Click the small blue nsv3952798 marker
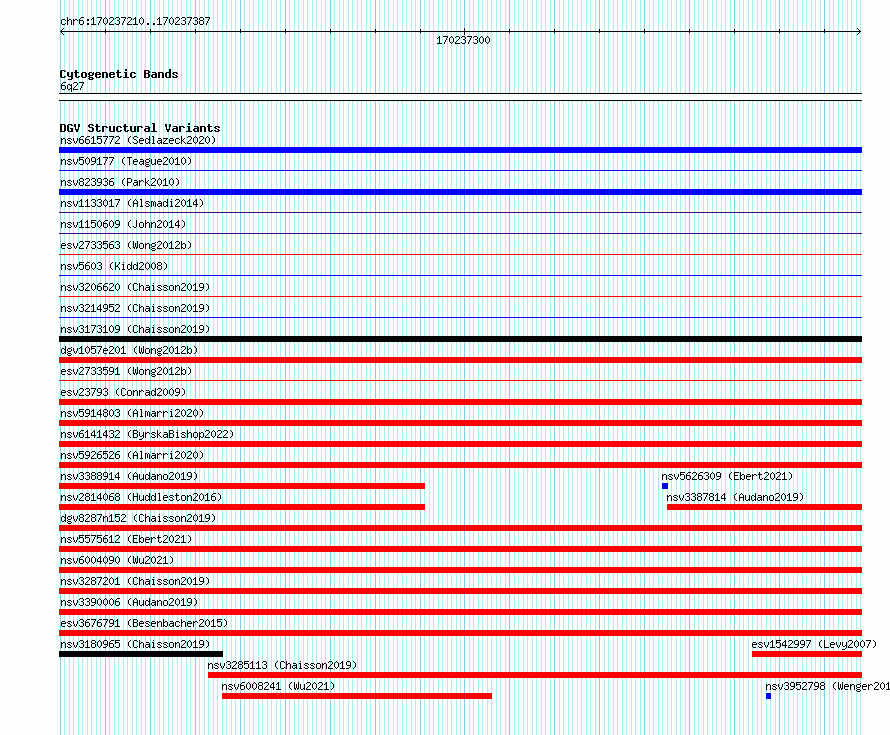 point(769,696)
